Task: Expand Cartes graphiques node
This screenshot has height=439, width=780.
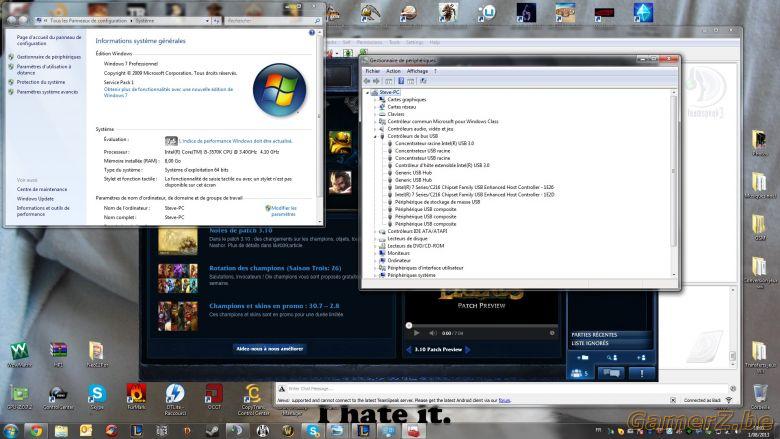Action: click(376, 99)
